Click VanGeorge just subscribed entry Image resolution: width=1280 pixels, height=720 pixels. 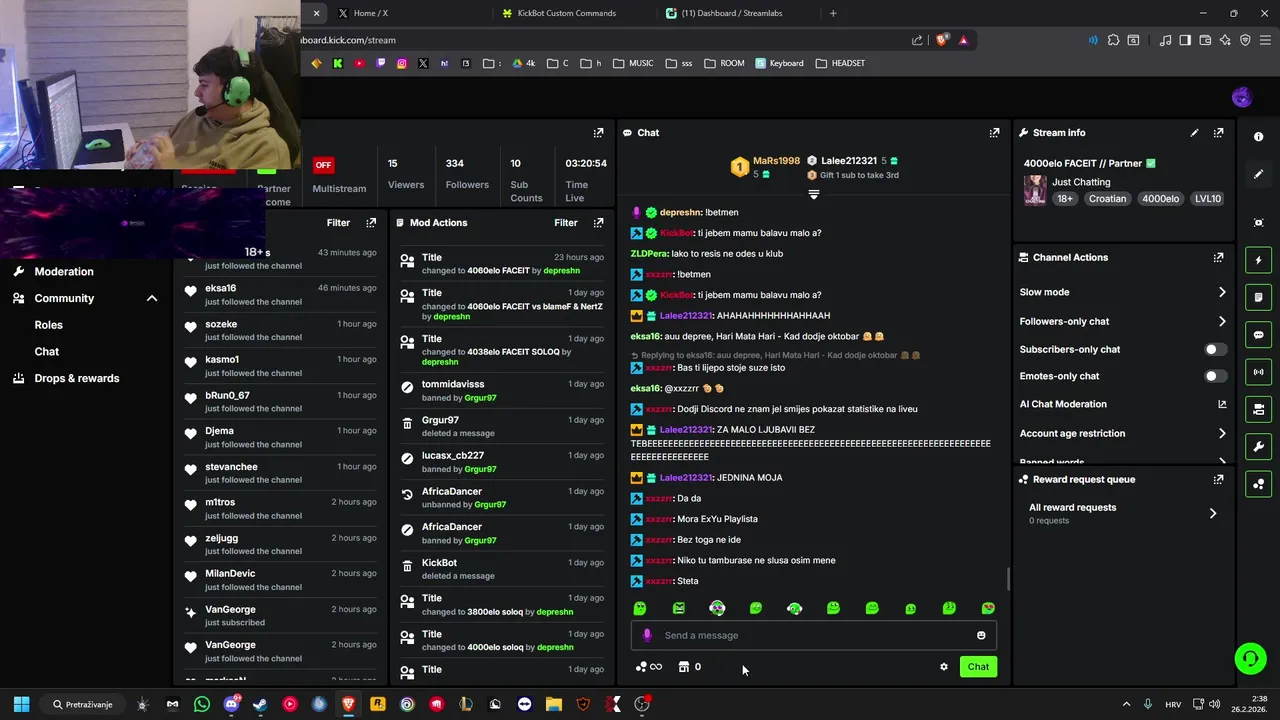[x=281, y=615]
